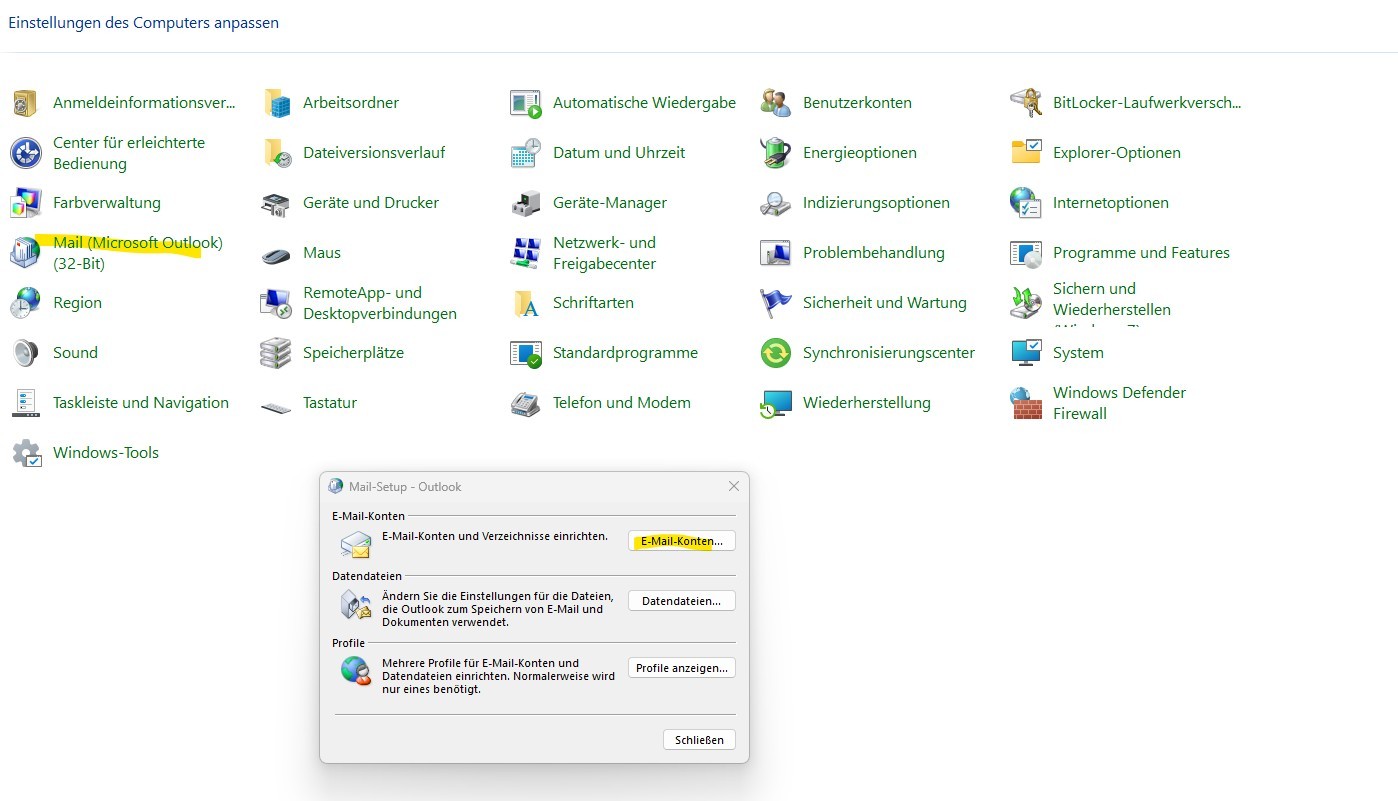1398x801 pixels.
Task: Launch the Farbverwaltung control panel item
Action: coord(108,202)
